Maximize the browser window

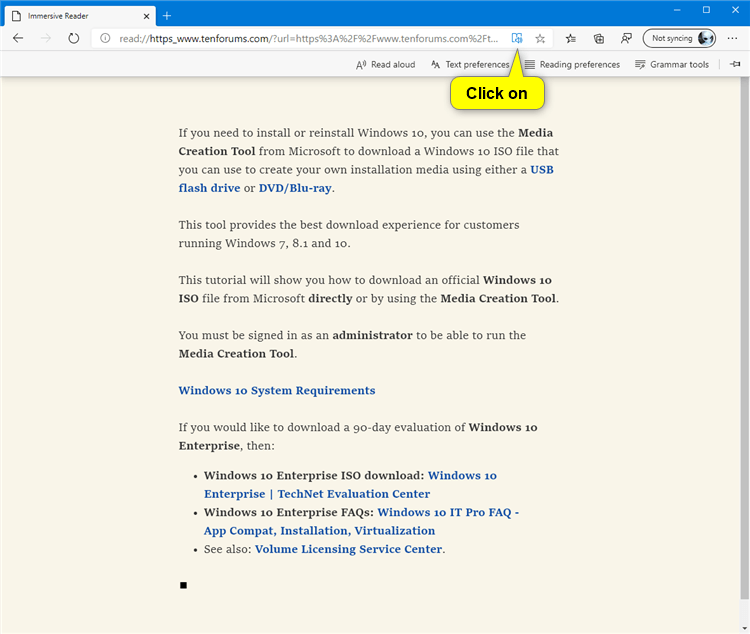(706, 10)
